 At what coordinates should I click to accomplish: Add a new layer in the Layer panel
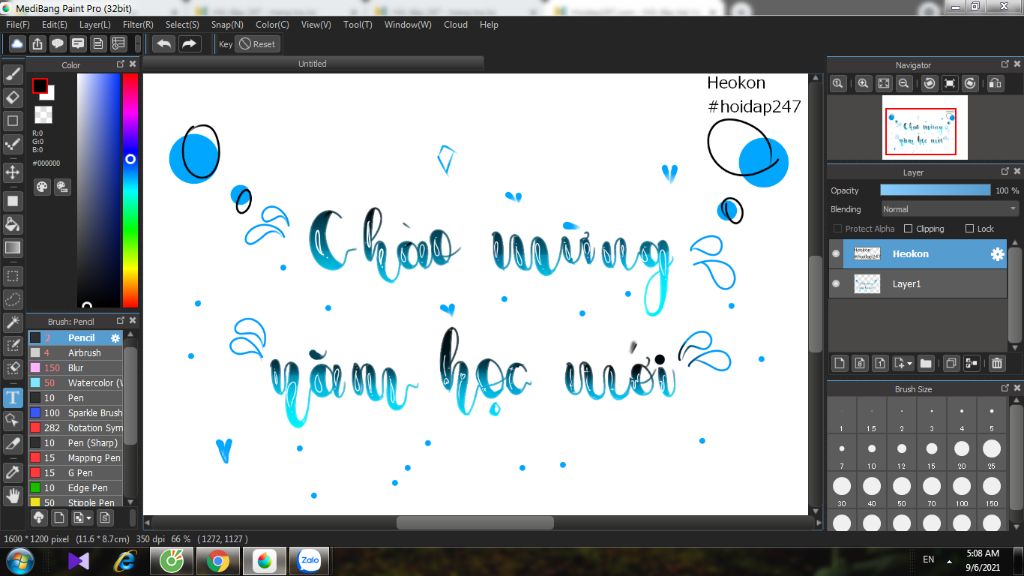[x=840, y=364]
